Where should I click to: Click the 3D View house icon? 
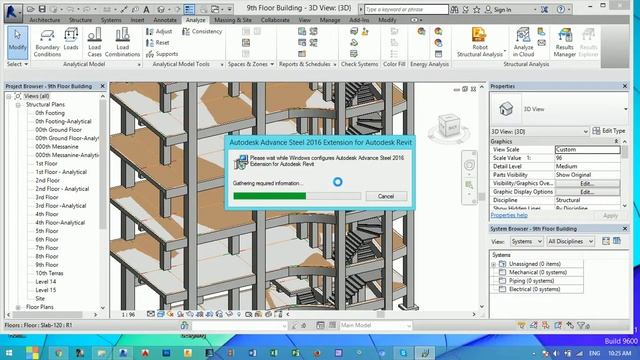pos(506,109)
